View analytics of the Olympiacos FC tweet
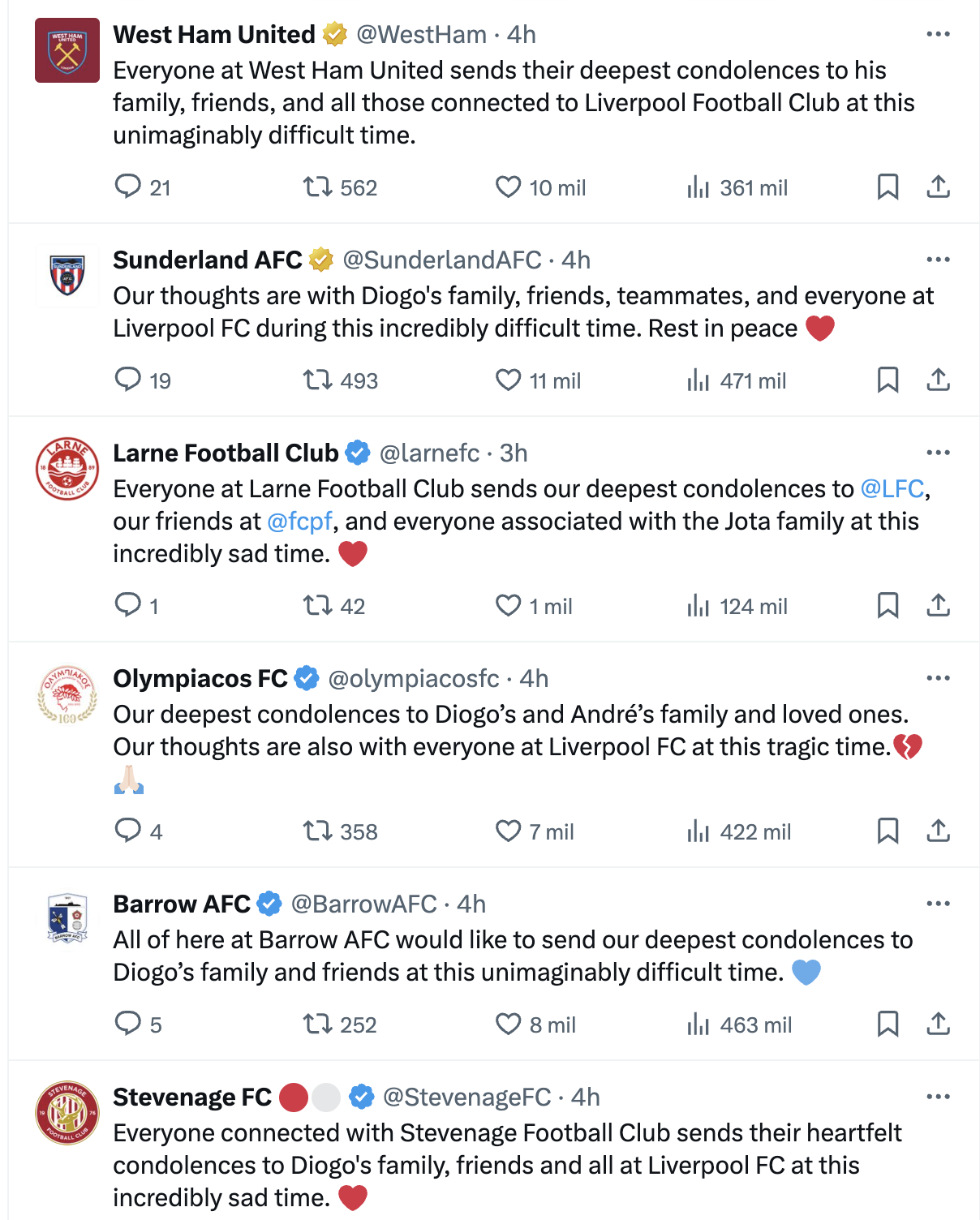980x1220 pixels. click(x=698, y=831)
